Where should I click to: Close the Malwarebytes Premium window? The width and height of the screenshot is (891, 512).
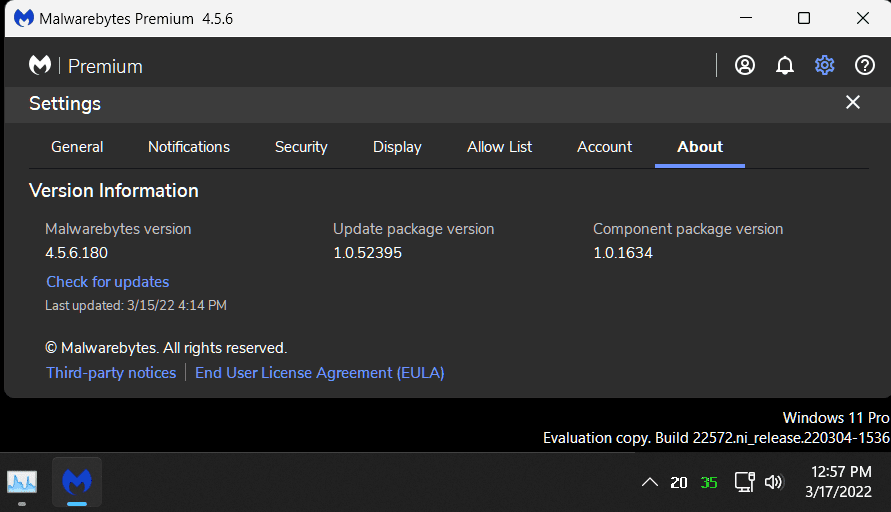click(863, 18)
